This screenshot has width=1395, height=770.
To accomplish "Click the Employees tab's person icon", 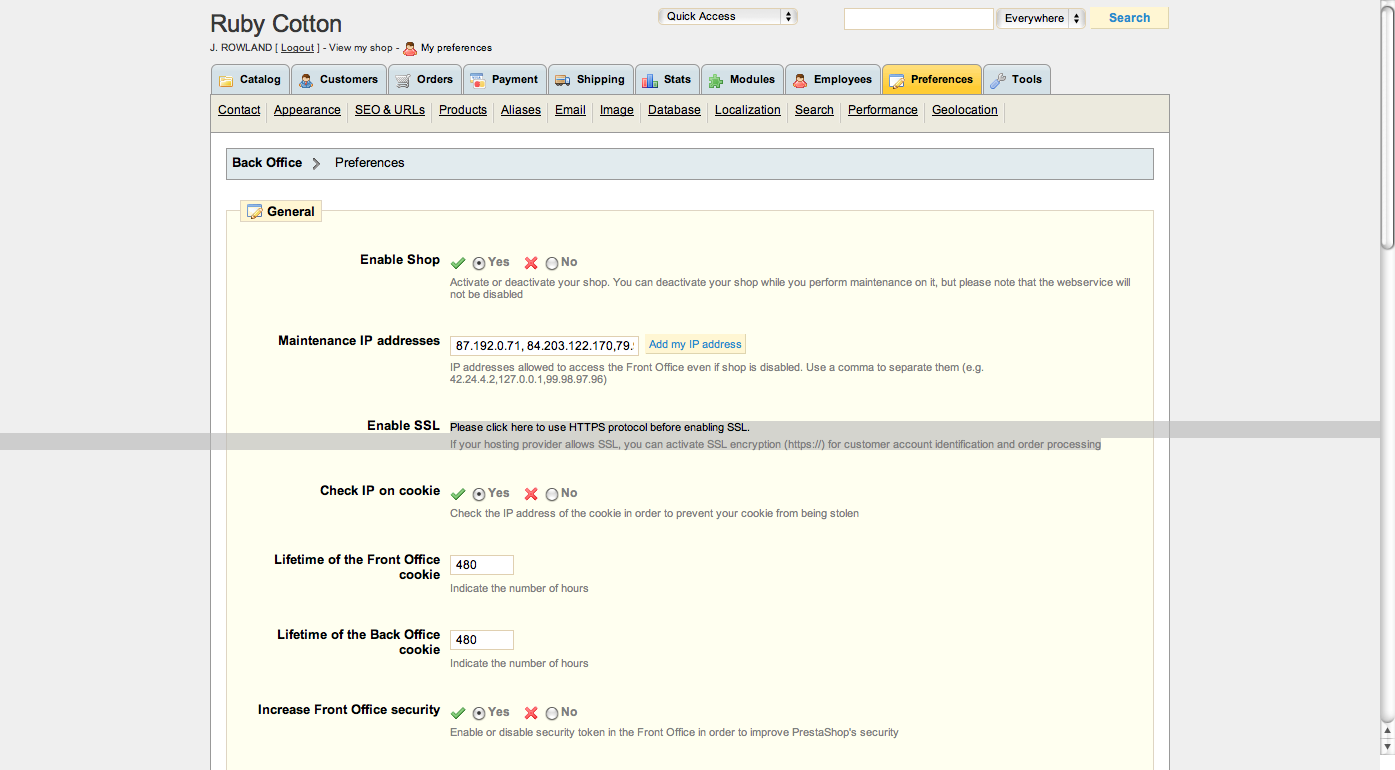I will [x=800, y=80].
